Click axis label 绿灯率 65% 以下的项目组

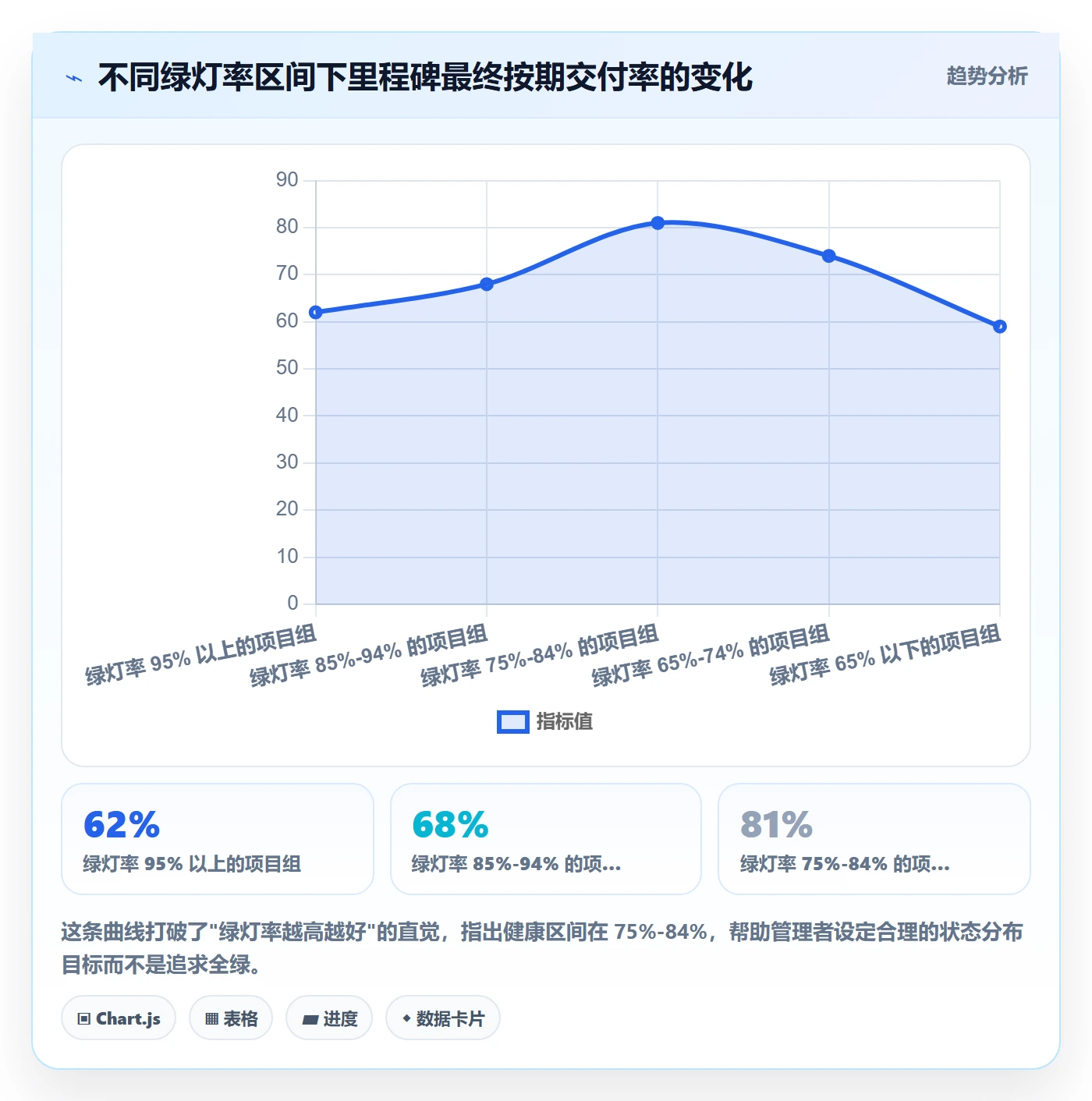885,655
